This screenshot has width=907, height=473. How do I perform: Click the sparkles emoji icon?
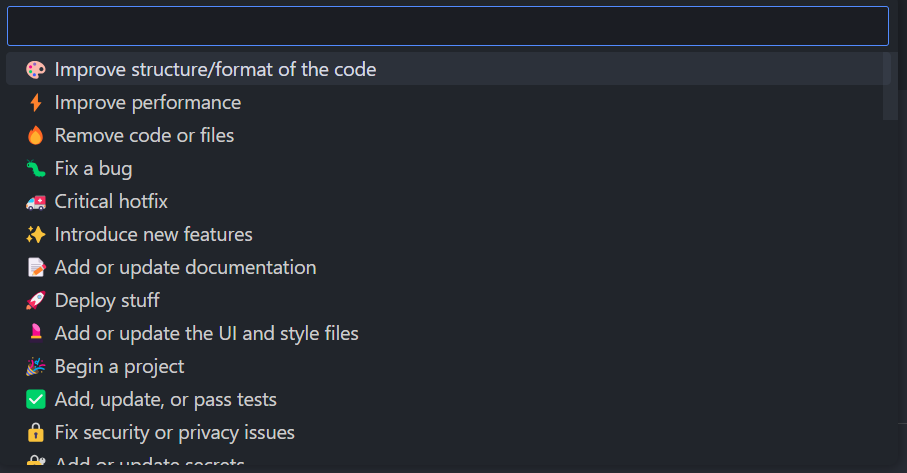[x=36, y=235]
